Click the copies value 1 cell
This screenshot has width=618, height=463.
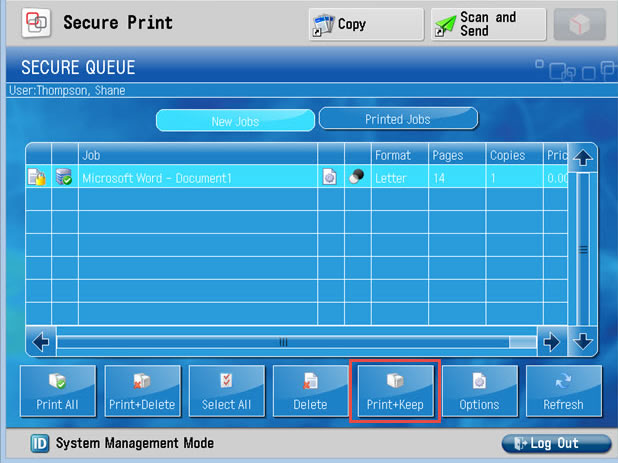tap(514, 177)
